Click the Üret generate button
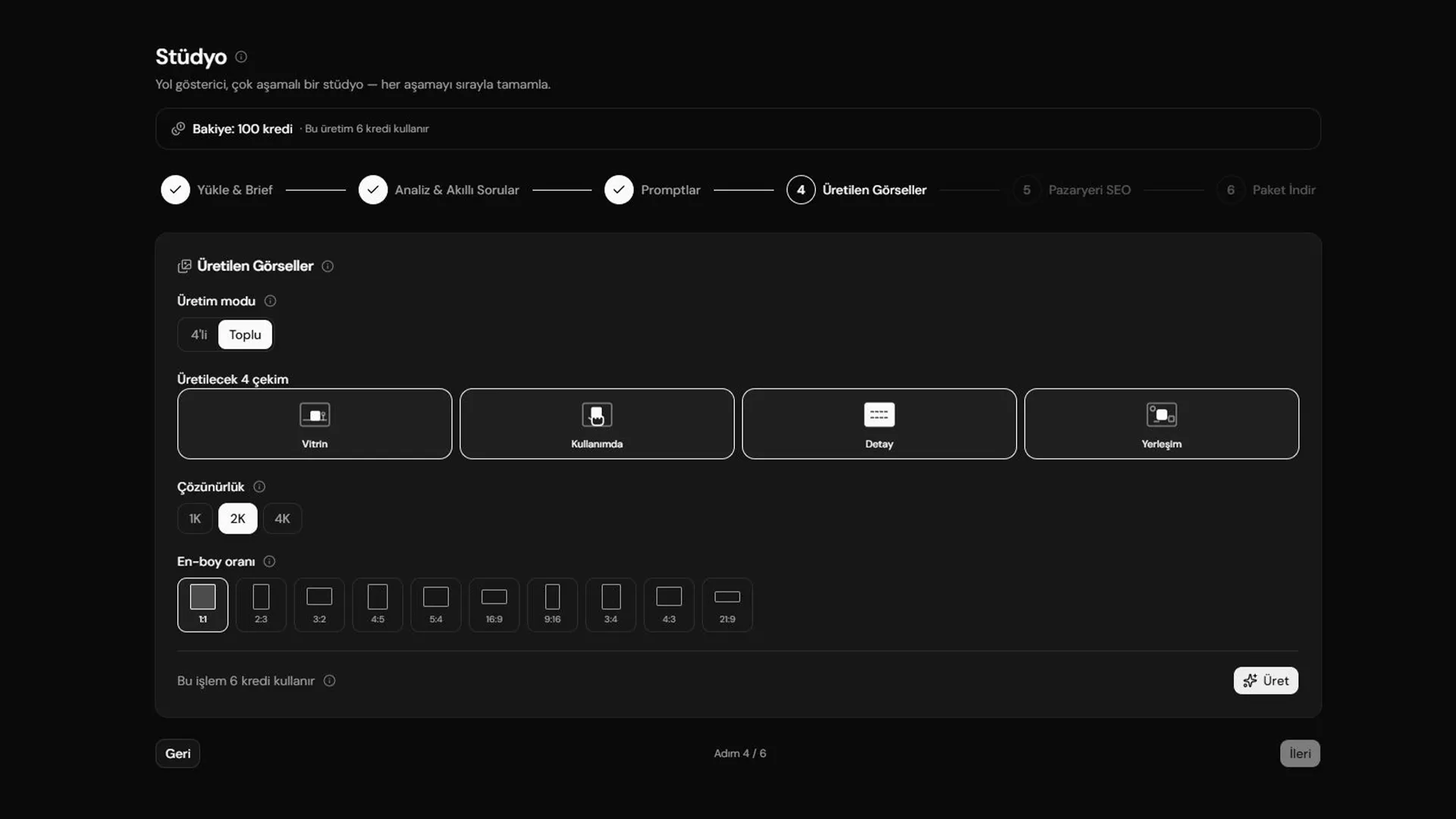The height and width of the screenshot is (819, 1456). tap(1266, 681)
